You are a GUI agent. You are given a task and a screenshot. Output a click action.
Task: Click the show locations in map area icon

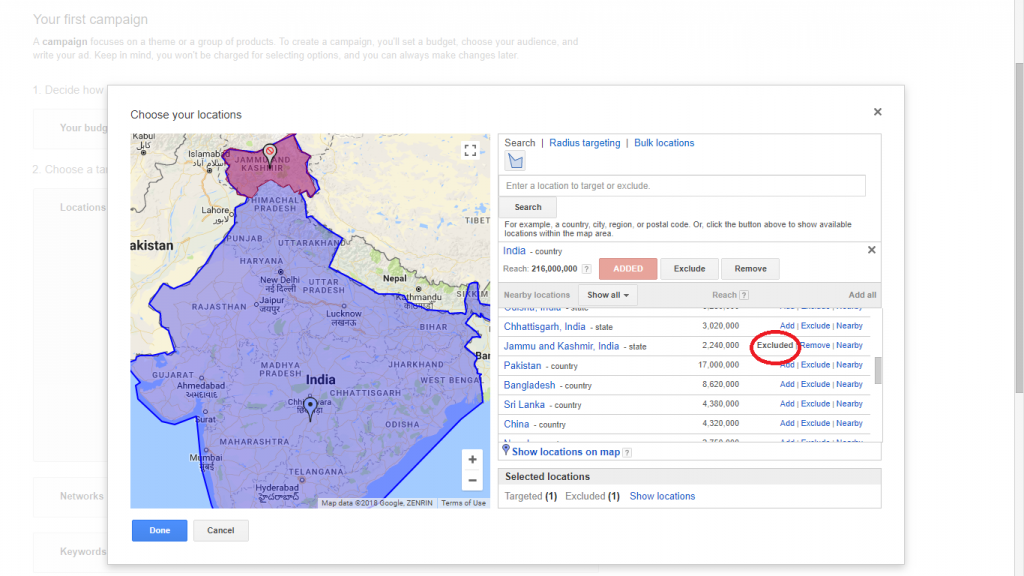[515, 161]
